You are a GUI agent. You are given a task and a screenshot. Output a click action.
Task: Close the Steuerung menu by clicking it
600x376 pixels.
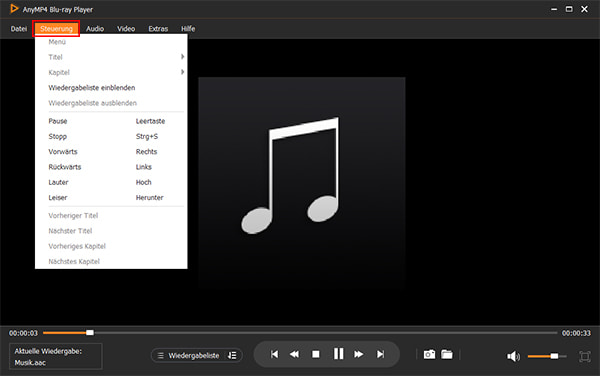click(56, 29)
